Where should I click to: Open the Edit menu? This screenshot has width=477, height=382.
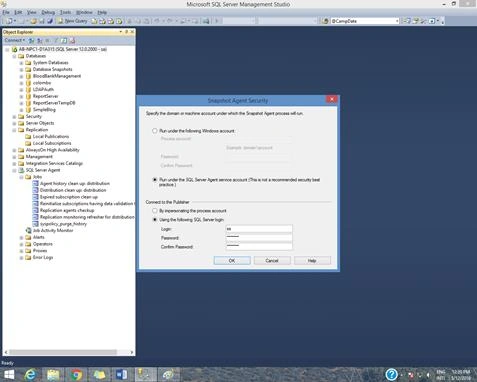(x=18, y=12)
